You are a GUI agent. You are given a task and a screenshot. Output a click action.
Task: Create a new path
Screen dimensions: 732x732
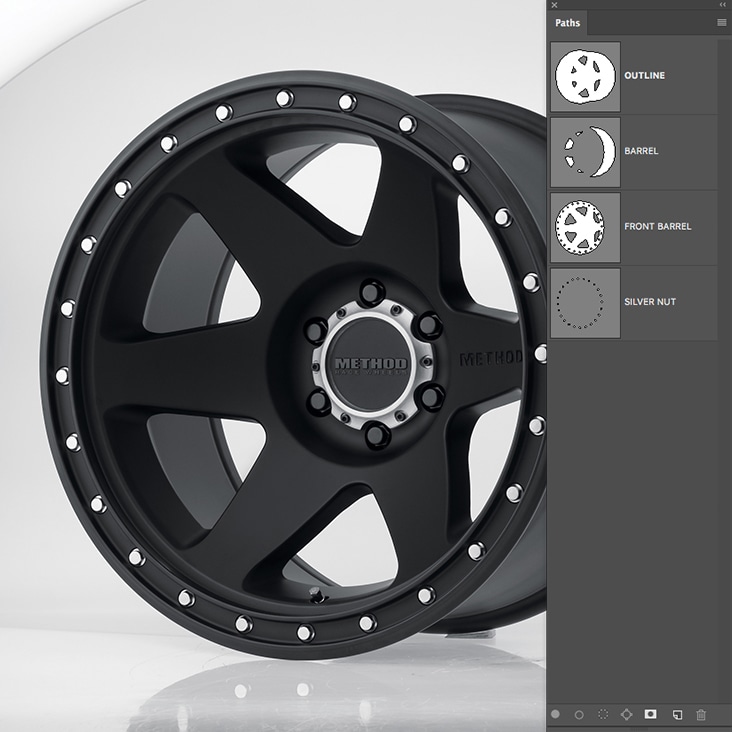[x=676, y=714]
